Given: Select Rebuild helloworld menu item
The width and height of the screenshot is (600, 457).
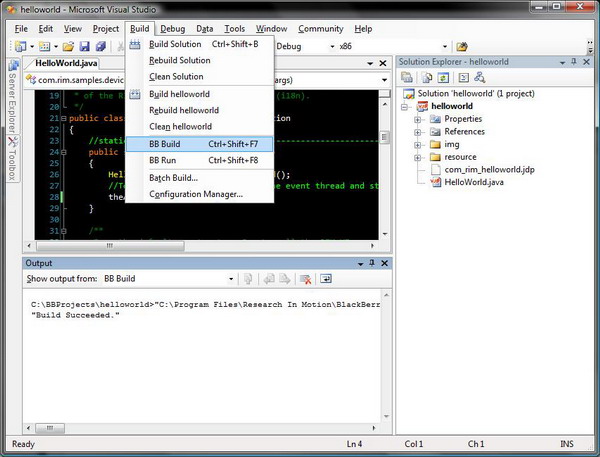Looking at the screenshot, I should click(199, 110).
